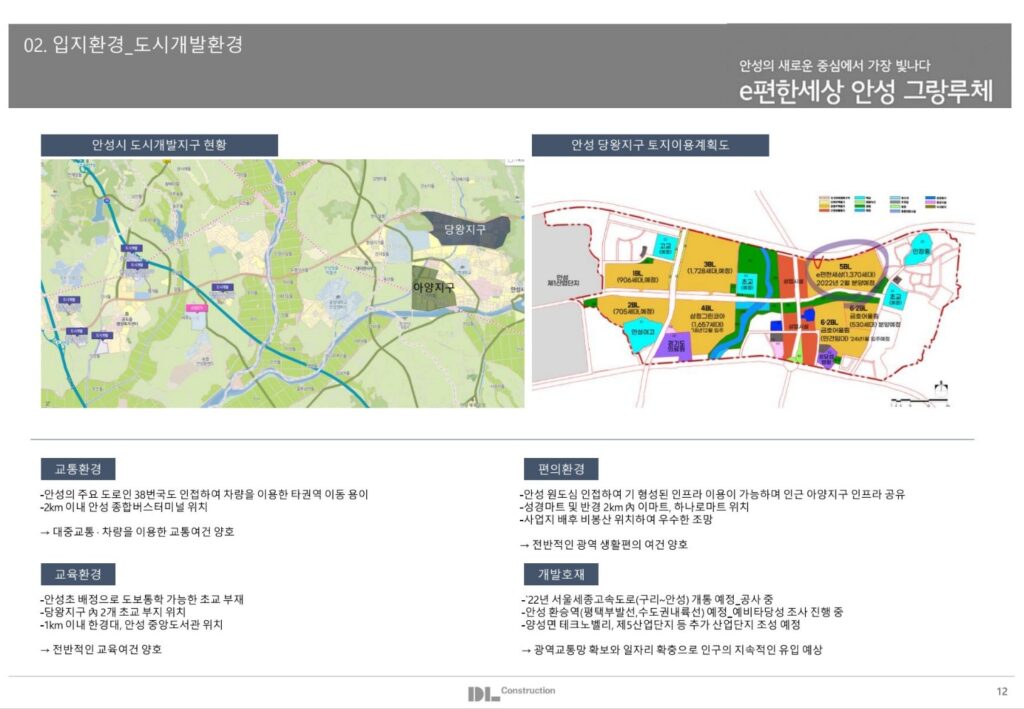This screenshot has height=709, width=1024.
Task: Select the line '-성경마트 및 반경 2km 內 이마트, 하나로마트 위치'
Action: [x=635, y=507]
